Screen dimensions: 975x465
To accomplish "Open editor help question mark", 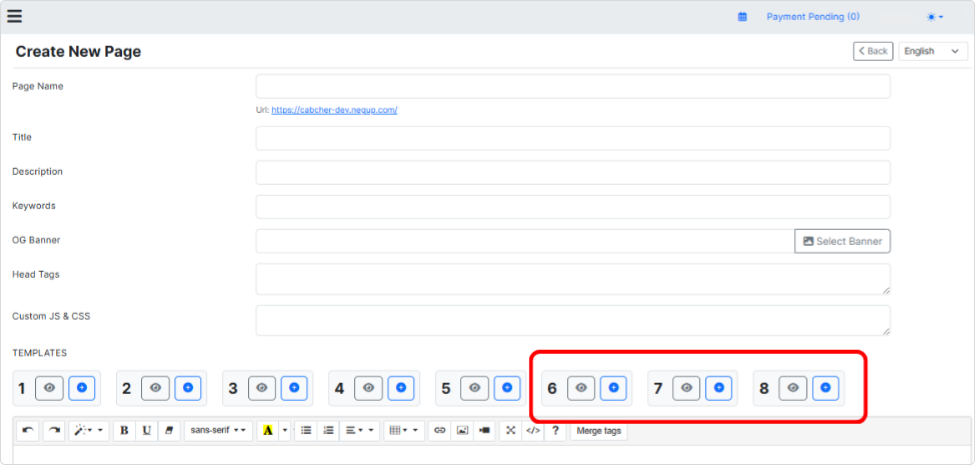I will pos(555,430).
